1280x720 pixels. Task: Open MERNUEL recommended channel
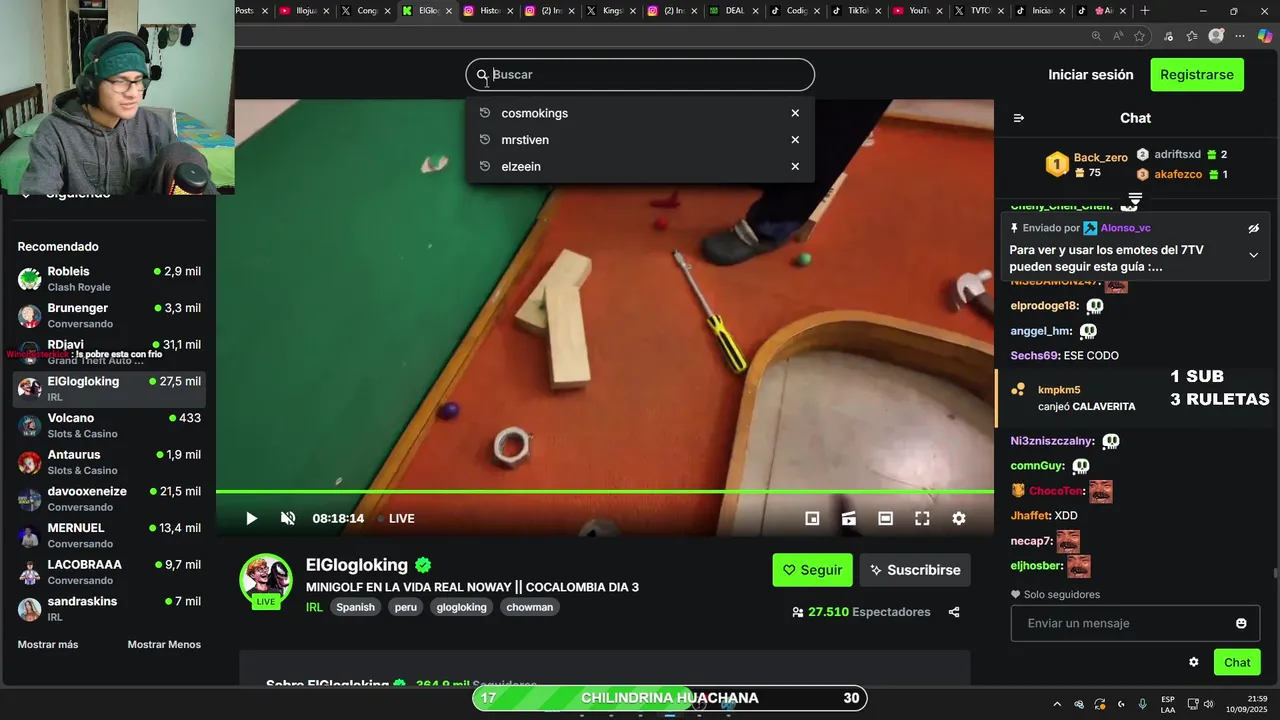[x=110, y=535]
